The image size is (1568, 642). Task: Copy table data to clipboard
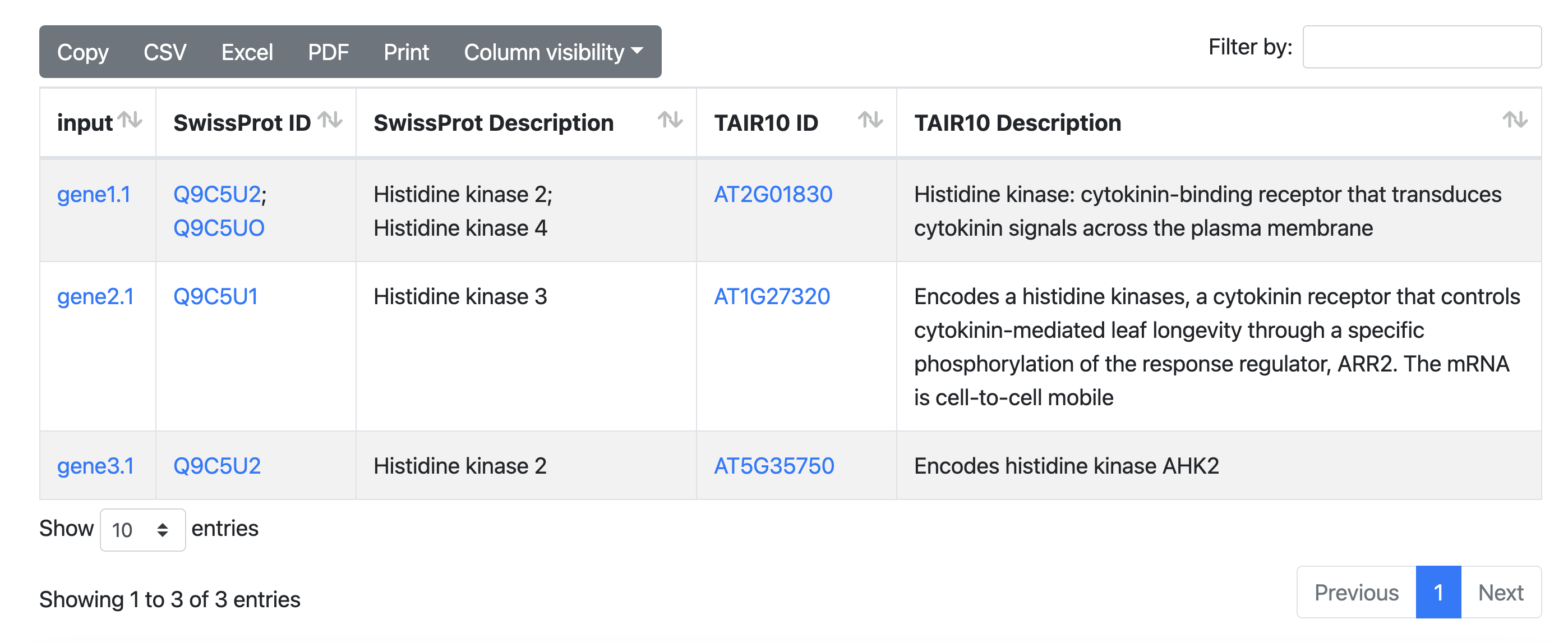point(83,52)
